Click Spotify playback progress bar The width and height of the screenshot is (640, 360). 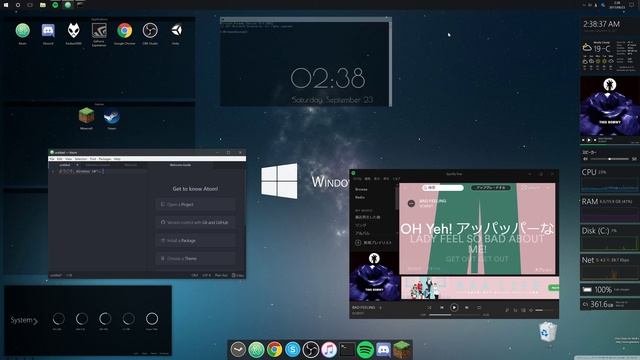tap(454, 315)
